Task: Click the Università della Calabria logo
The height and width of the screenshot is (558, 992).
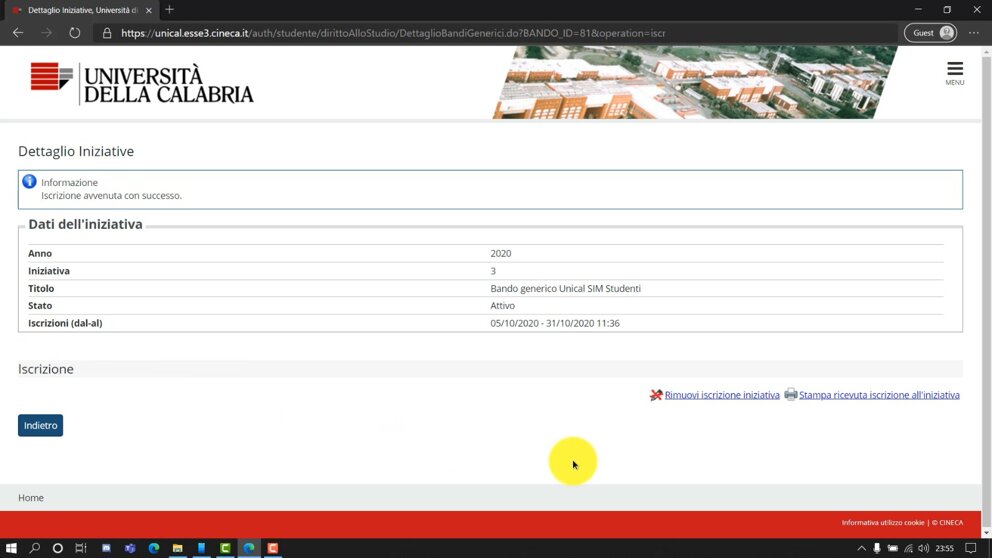Action: click(x=142, y=84)
